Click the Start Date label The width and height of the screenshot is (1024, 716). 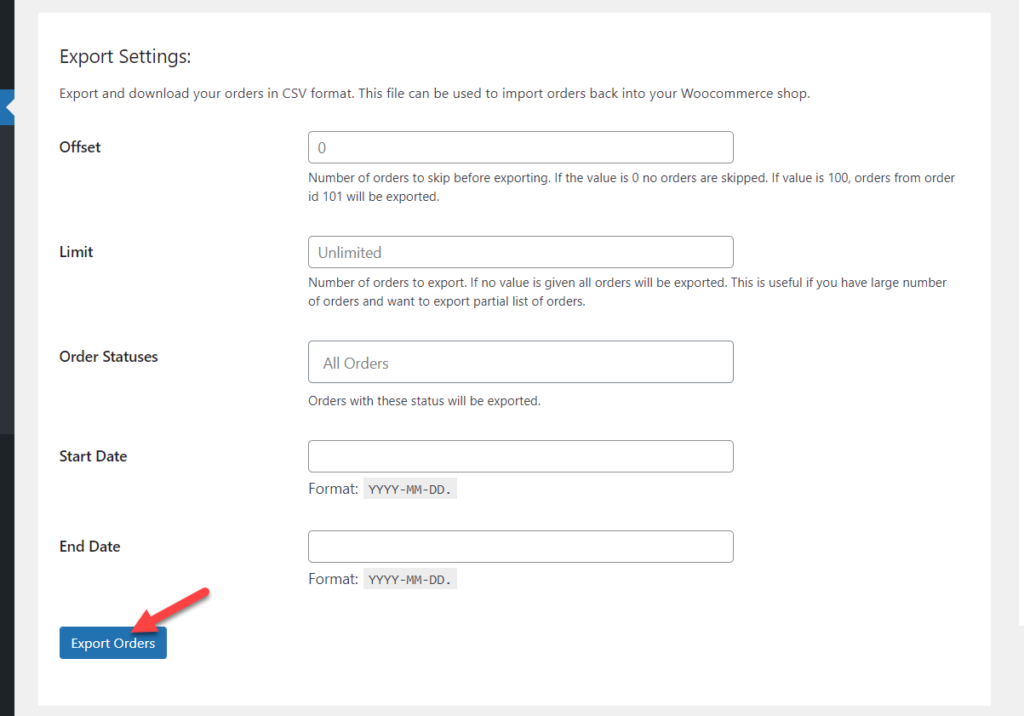tap(93, 456)
